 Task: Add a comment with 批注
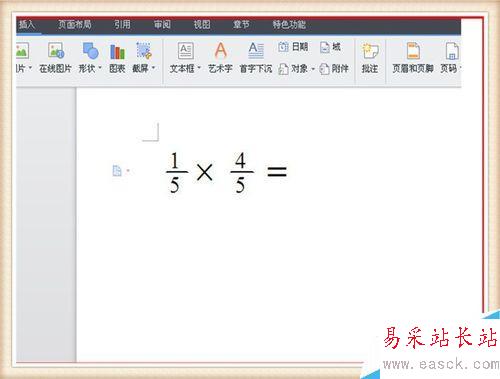tap(370, 57)
